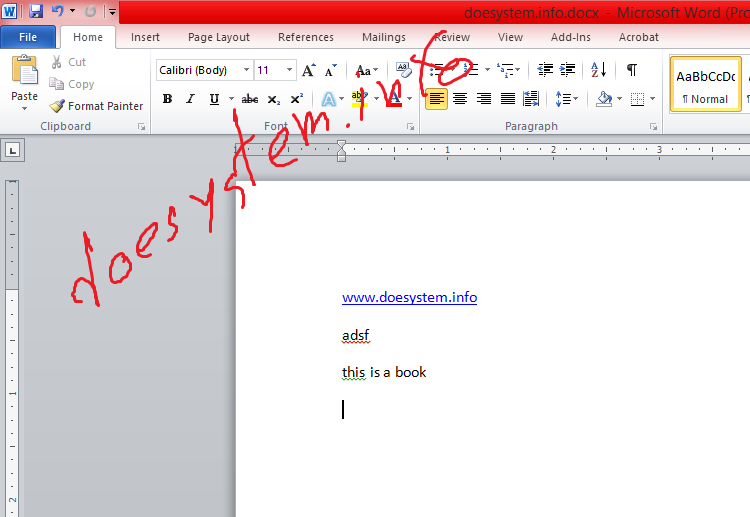Open the Add-Ins tab
Viewport: 750px width, 517px height.
[570, 37]
